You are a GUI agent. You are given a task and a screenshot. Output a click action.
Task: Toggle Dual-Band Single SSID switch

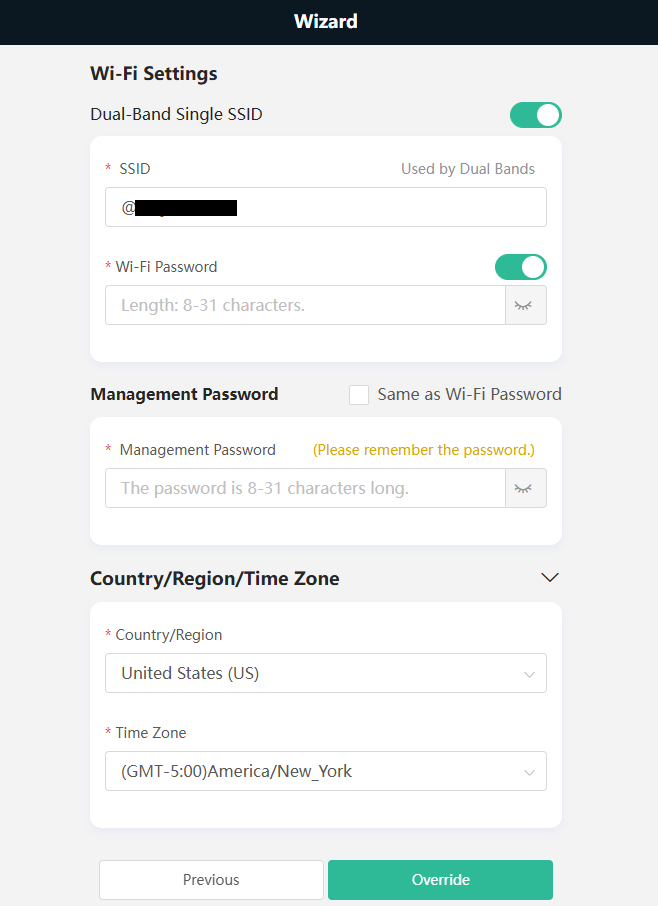536,115
